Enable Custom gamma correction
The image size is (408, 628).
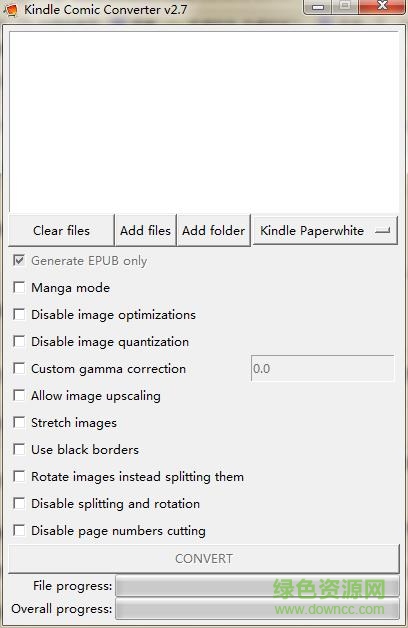(x=19, y=368)
